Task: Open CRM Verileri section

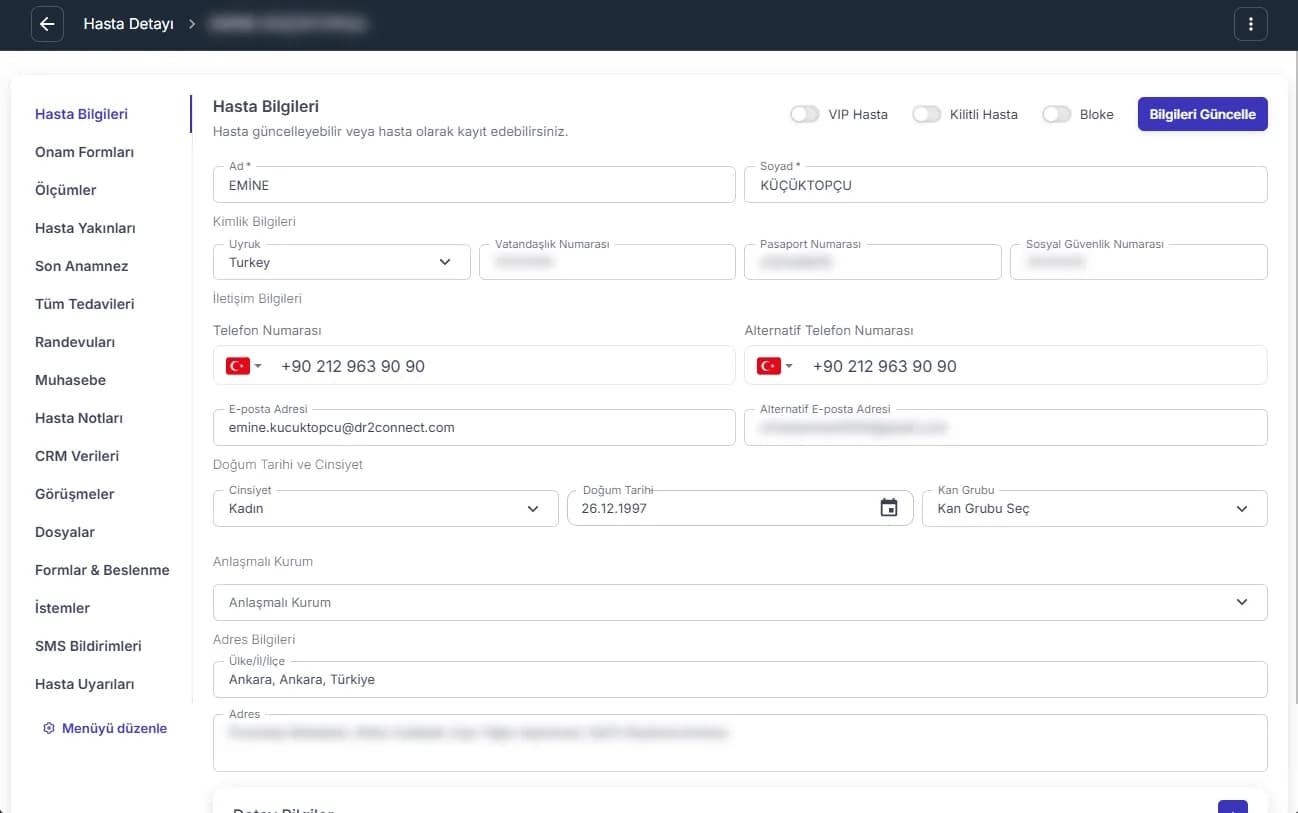Action: 77,456
